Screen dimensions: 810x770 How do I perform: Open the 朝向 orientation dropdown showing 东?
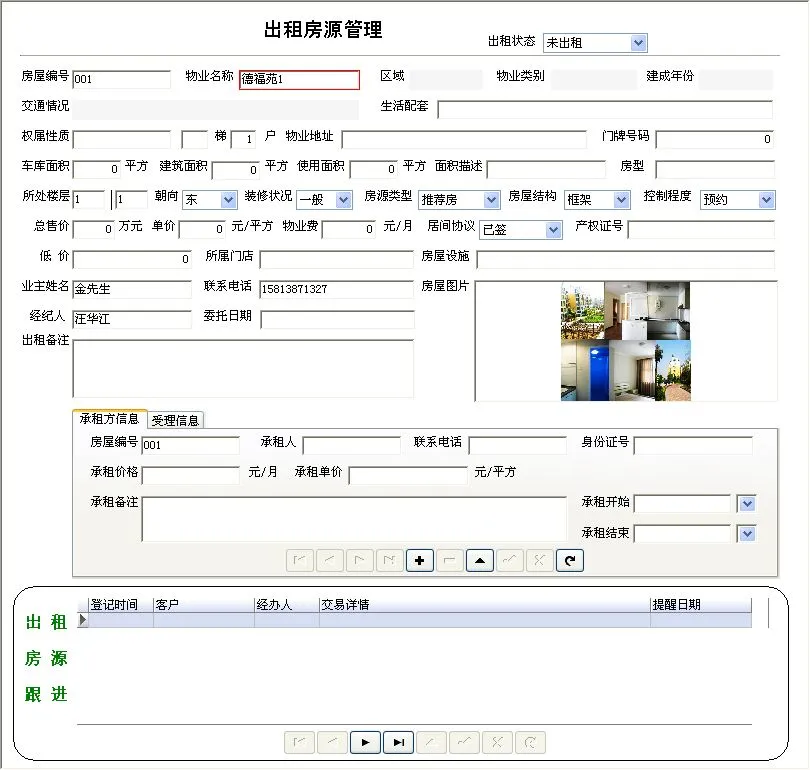click(228, 199)
